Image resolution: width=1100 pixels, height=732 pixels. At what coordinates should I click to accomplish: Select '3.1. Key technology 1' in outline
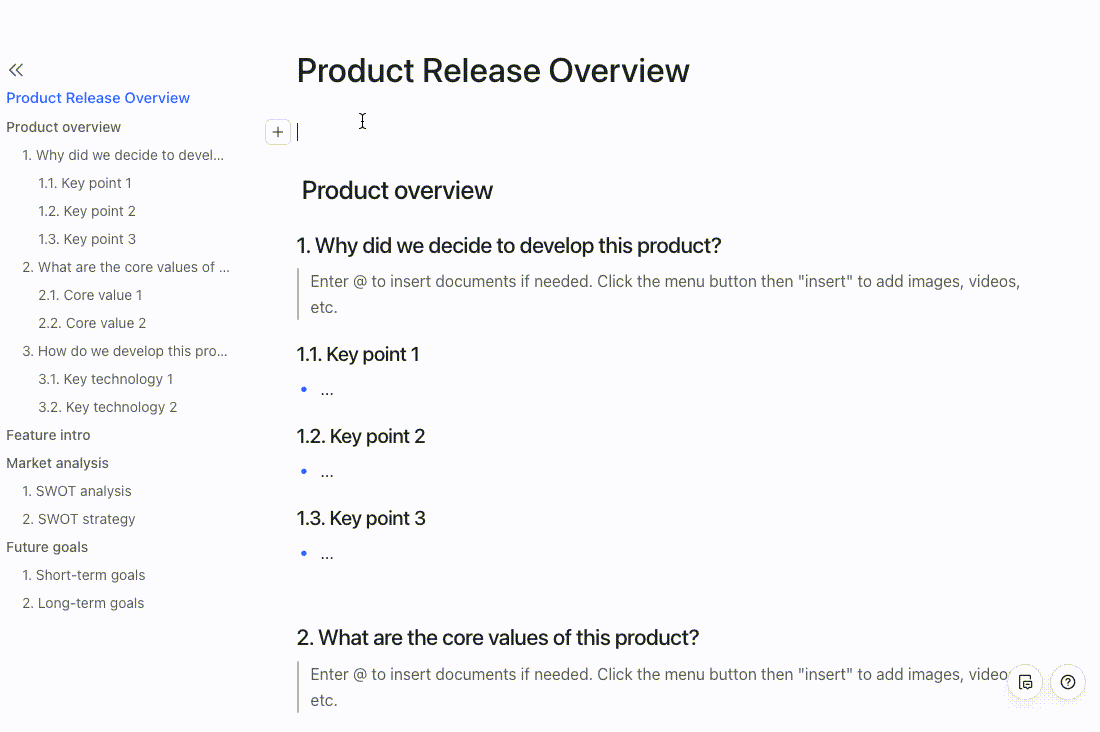point(105,379)
